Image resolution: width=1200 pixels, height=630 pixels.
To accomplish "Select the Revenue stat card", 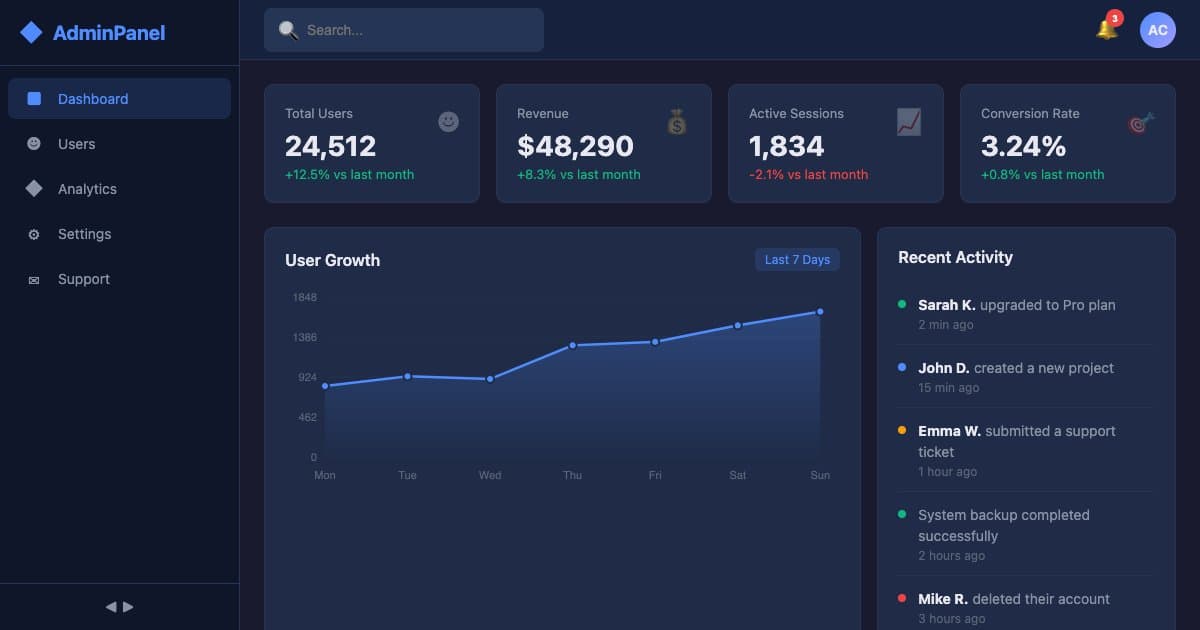I will (x=604, y=143).
